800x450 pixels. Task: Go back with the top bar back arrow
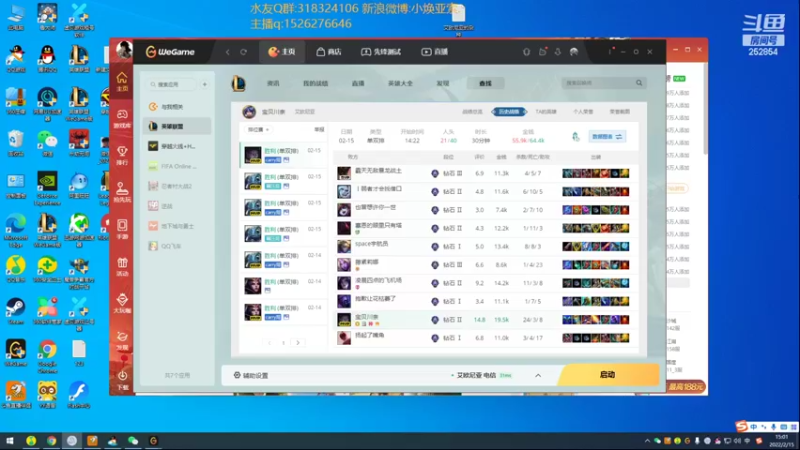(x=228, y=52)
